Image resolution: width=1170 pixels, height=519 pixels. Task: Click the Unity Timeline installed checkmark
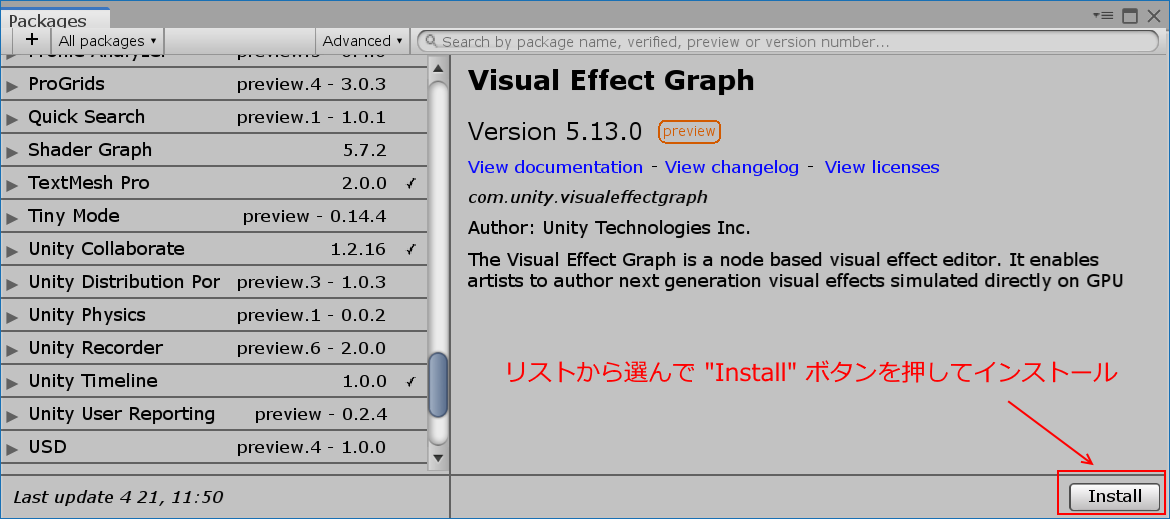[411, 381]
